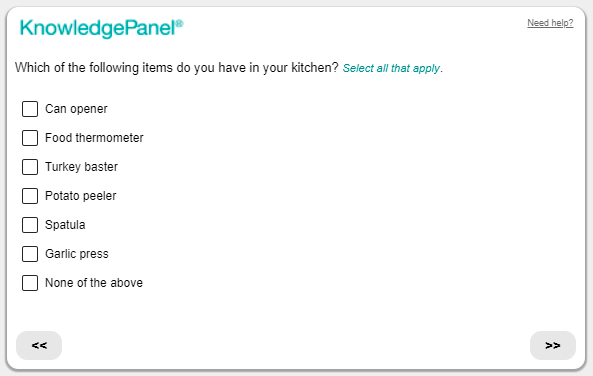This screenshot has width=593, height=376.
Task: Click the kitchen items question text
Action: pos(177,68)
